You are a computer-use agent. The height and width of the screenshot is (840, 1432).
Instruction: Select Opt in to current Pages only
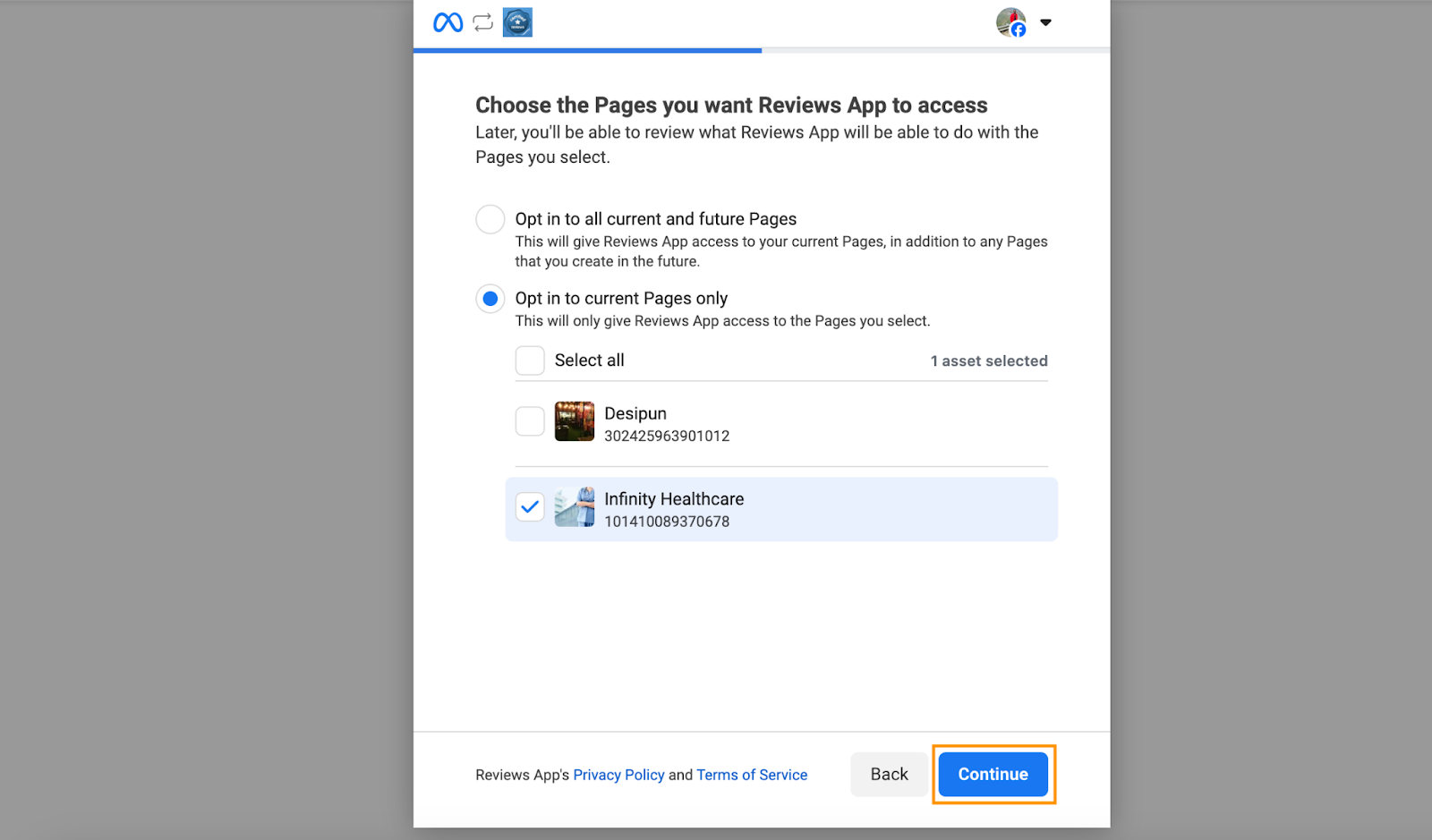490,299
